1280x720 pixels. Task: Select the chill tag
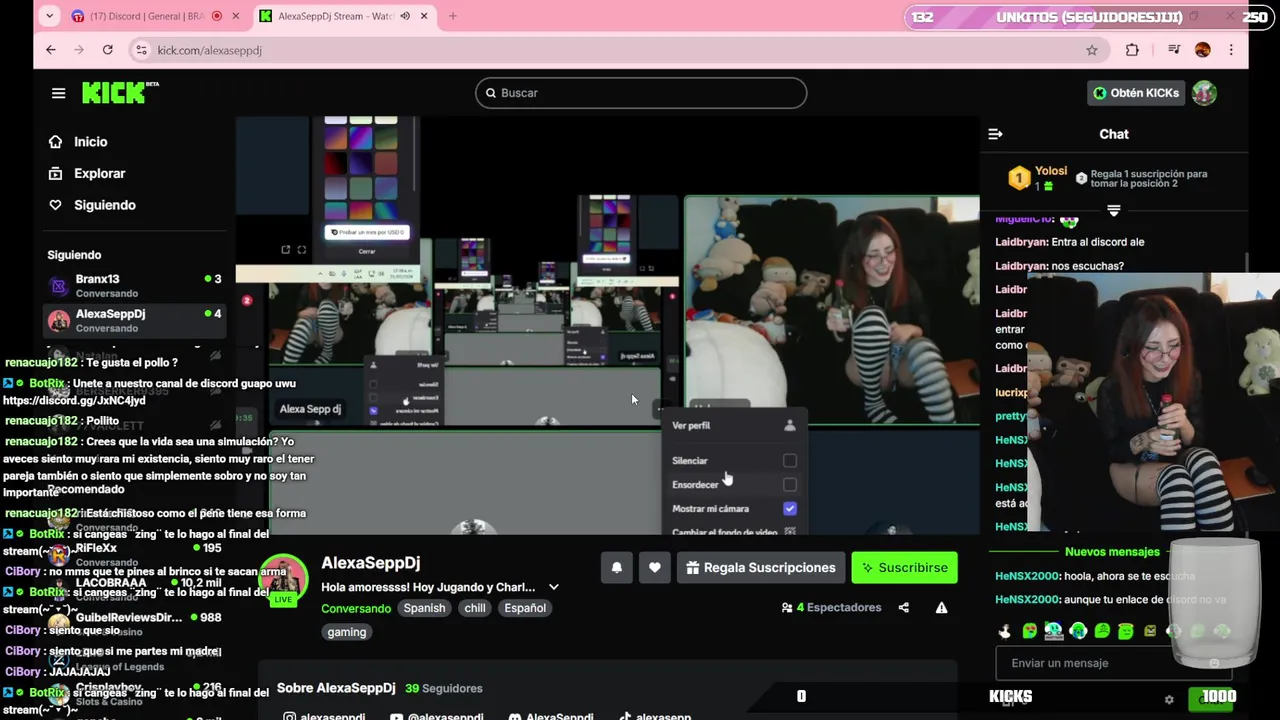(x=475, y=608)
